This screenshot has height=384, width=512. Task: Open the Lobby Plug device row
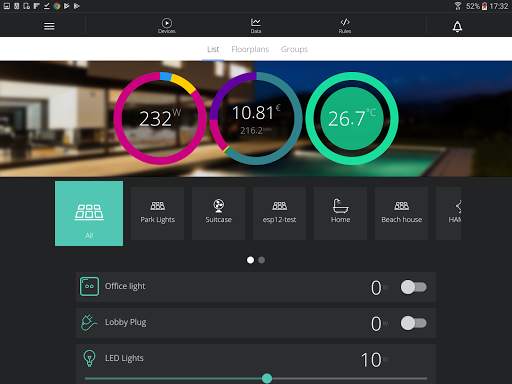coord(256,323)
